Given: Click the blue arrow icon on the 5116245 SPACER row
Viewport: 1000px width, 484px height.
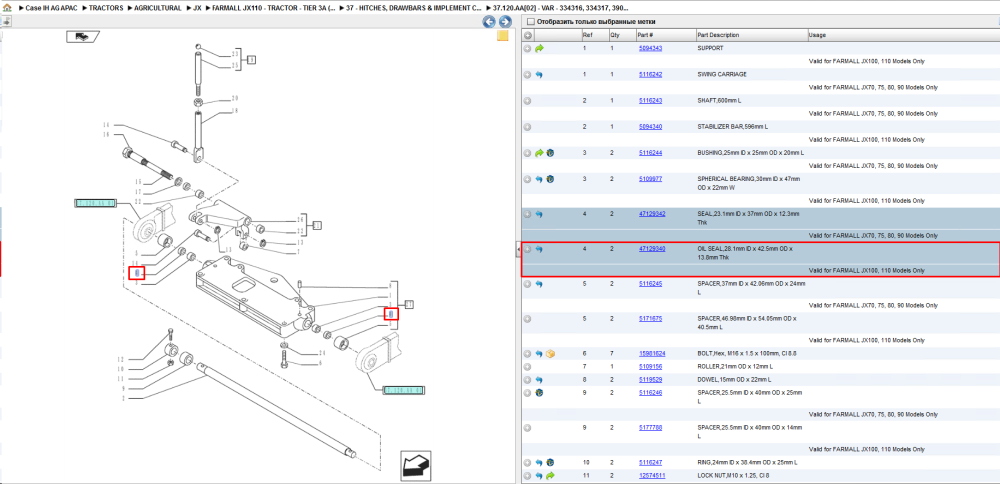Looking at the screenshot, I should (539, 284).
